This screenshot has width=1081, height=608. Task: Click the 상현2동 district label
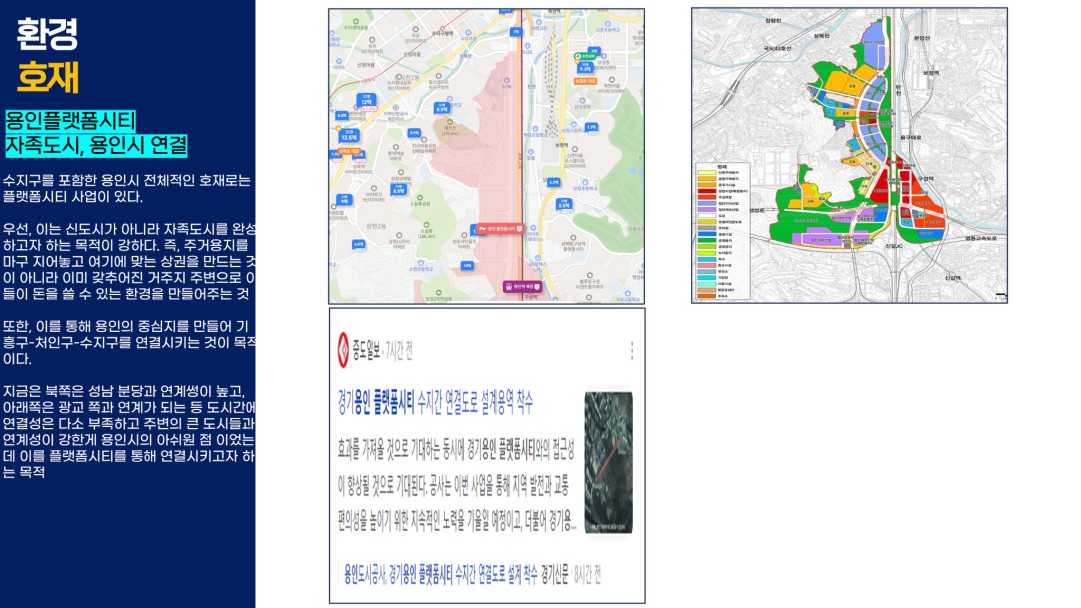(376, 226)
